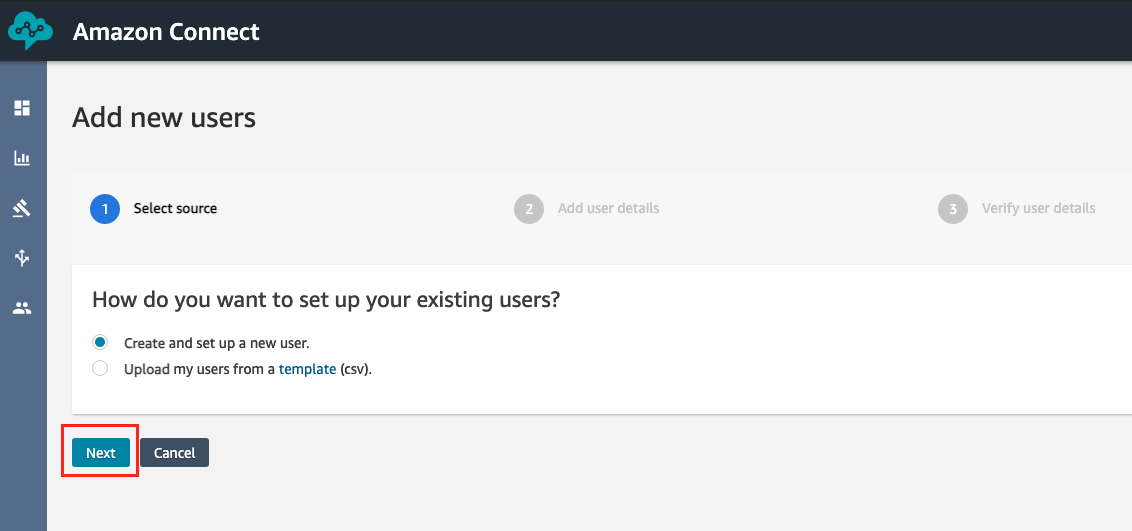The width and height of the screenshot is (1132, 531).
Task: Click the 'Add new users' heading
Action: click(164, 117)
